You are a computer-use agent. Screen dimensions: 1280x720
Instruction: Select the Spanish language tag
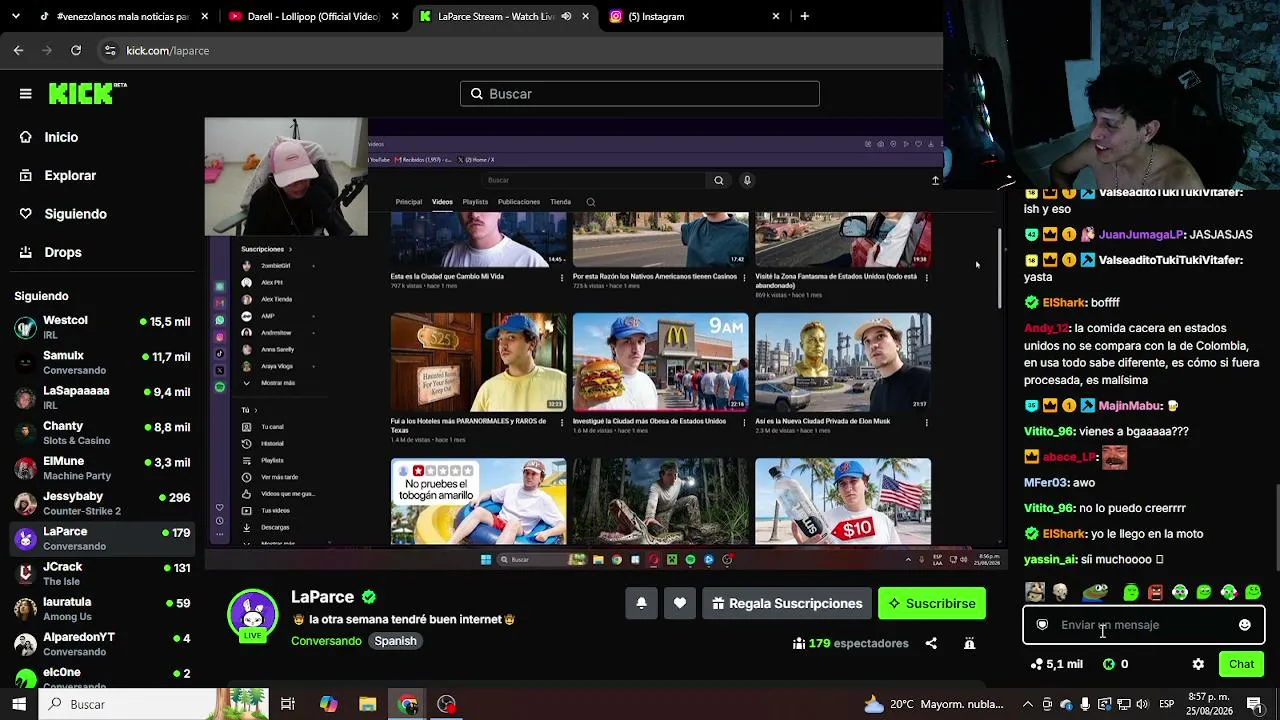[x=395, y=641]
